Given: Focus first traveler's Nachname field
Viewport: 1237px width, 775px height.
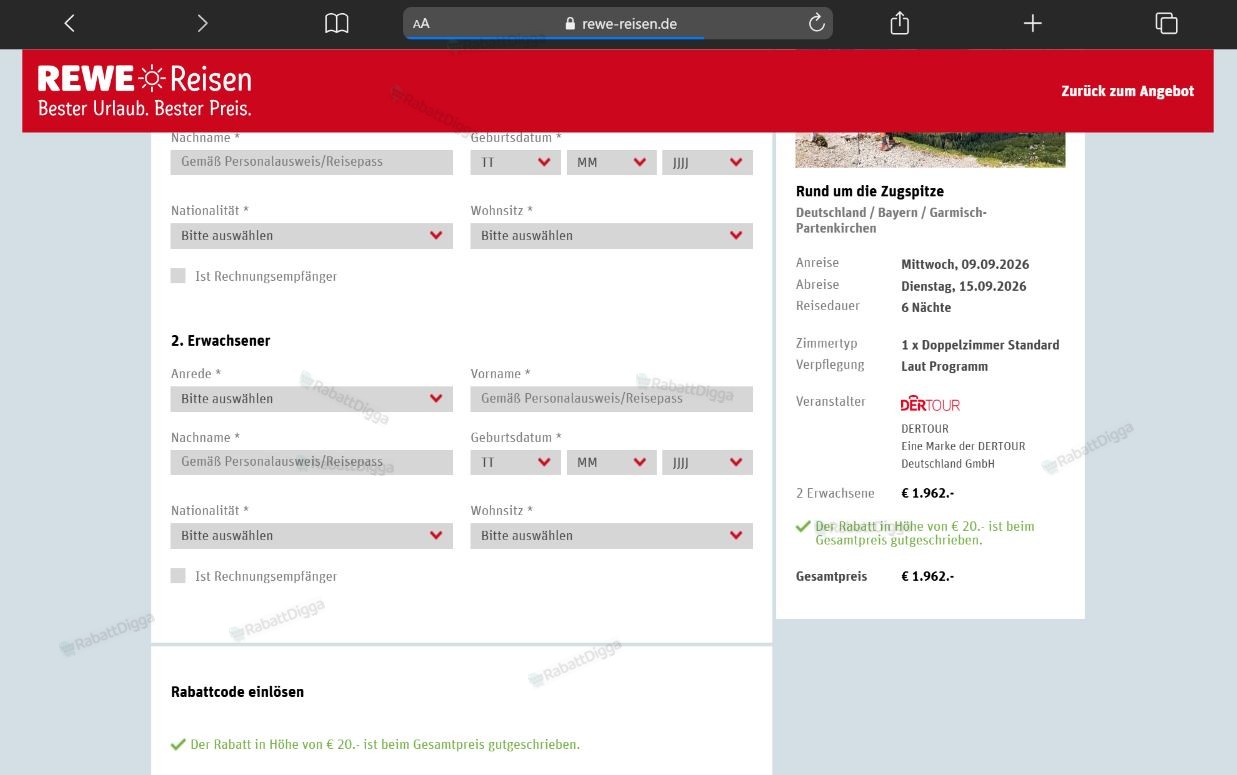Looking at the screenshot, I should tap(312, 162).
